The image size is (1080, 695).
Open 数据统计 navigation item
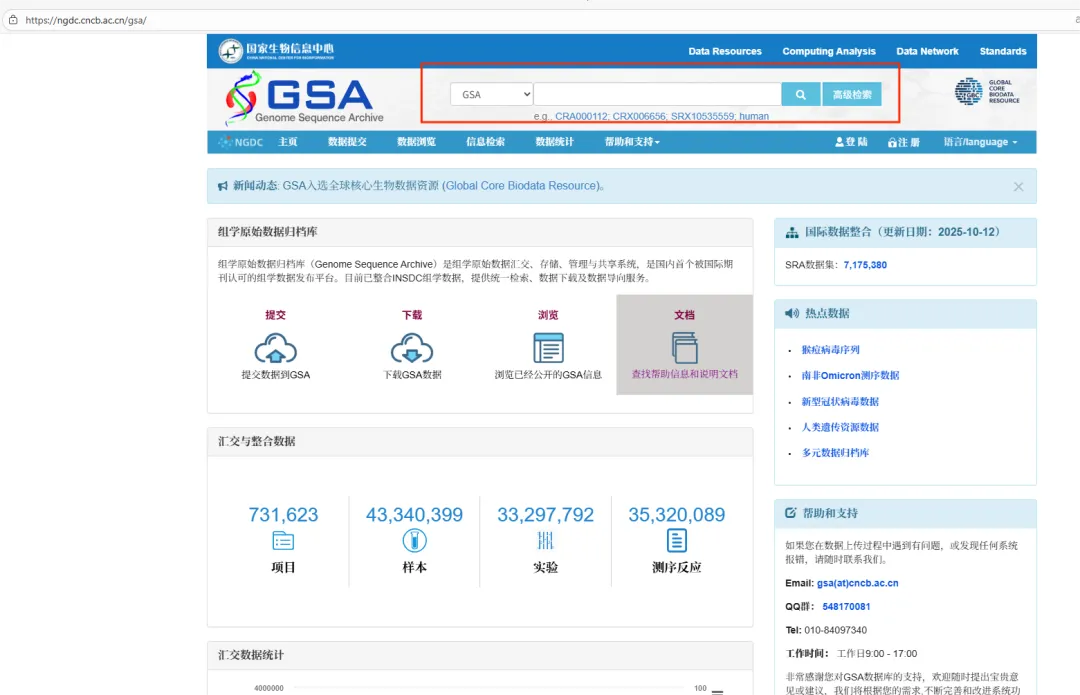tap(554, 142)
